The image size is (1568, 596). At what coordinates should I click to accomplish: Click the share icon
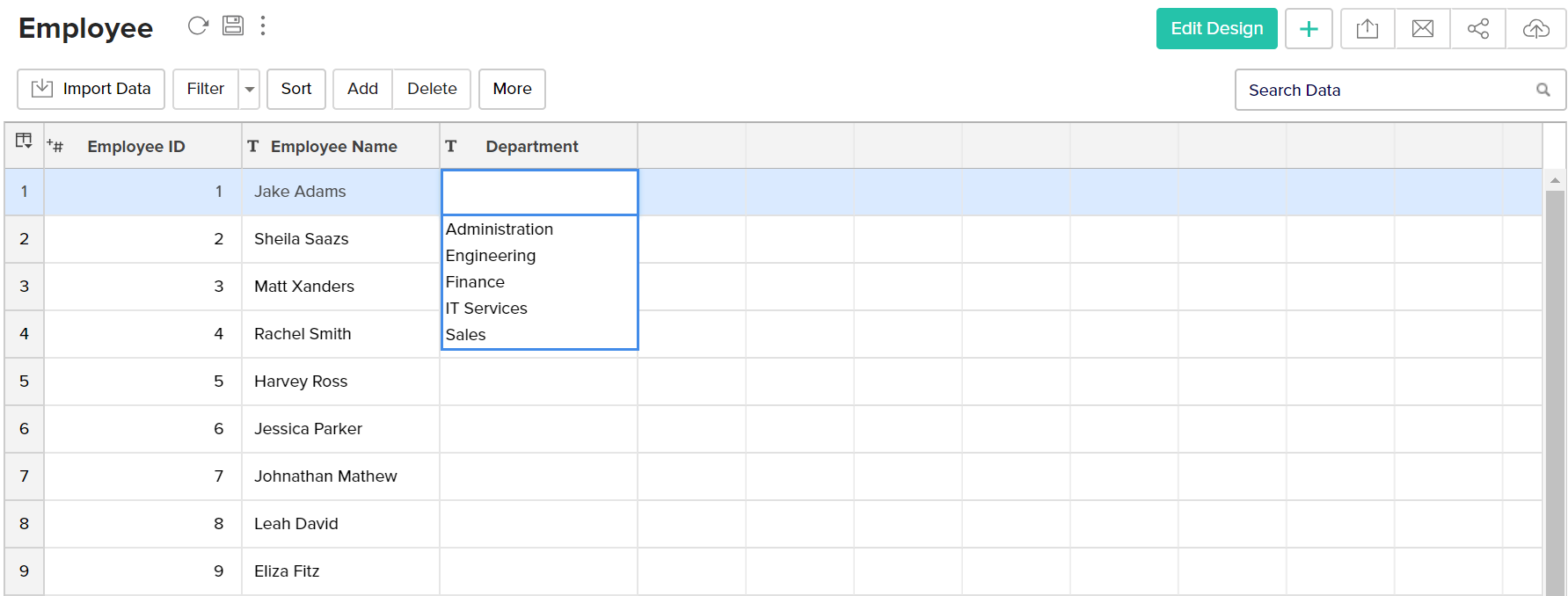pyautogui.click(x=1478, y=29)
